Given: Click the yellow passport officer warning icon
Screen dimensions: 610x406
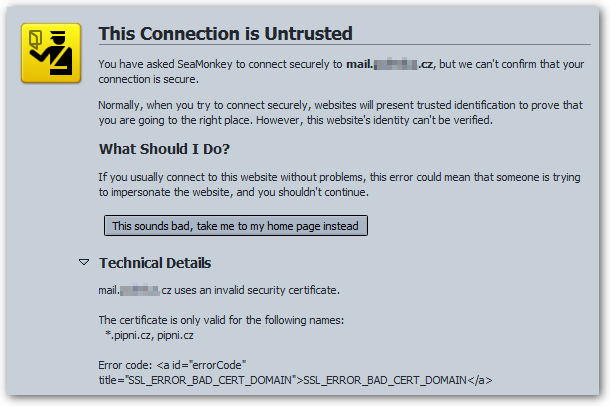Looking at the screenshot, I should 51,53.
